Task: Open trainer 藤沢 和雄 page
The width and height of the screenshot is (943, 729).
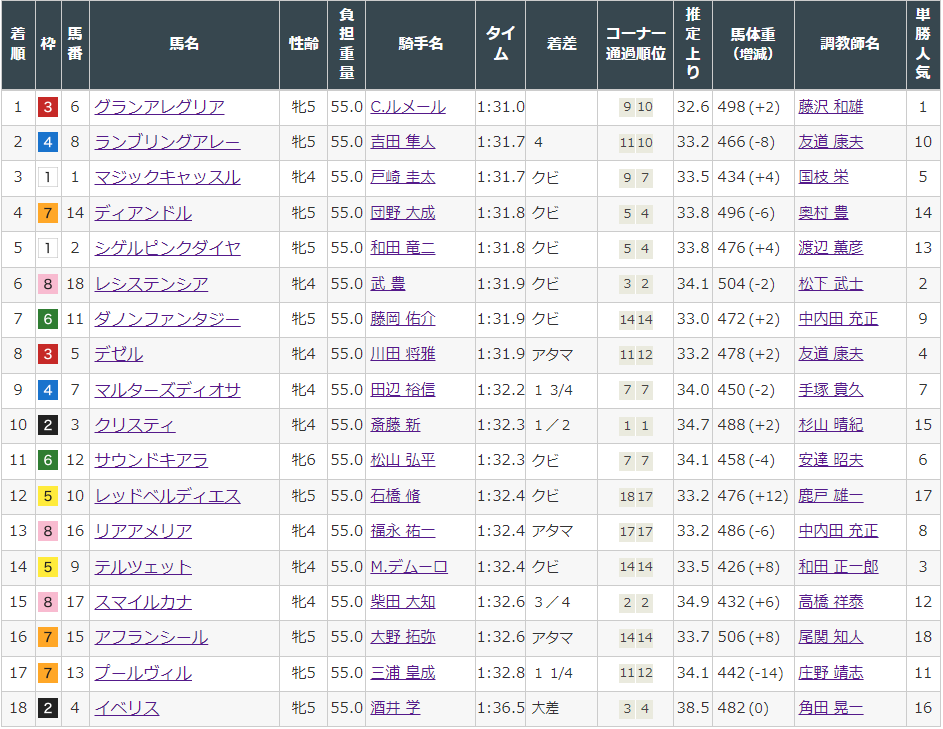Action: click(x=831, y=107)
